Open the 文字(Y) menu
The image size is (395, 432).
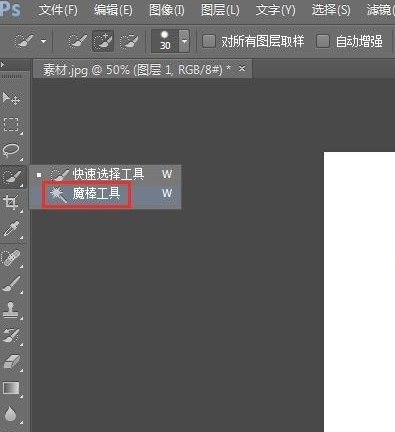click(x=276, y=10)
